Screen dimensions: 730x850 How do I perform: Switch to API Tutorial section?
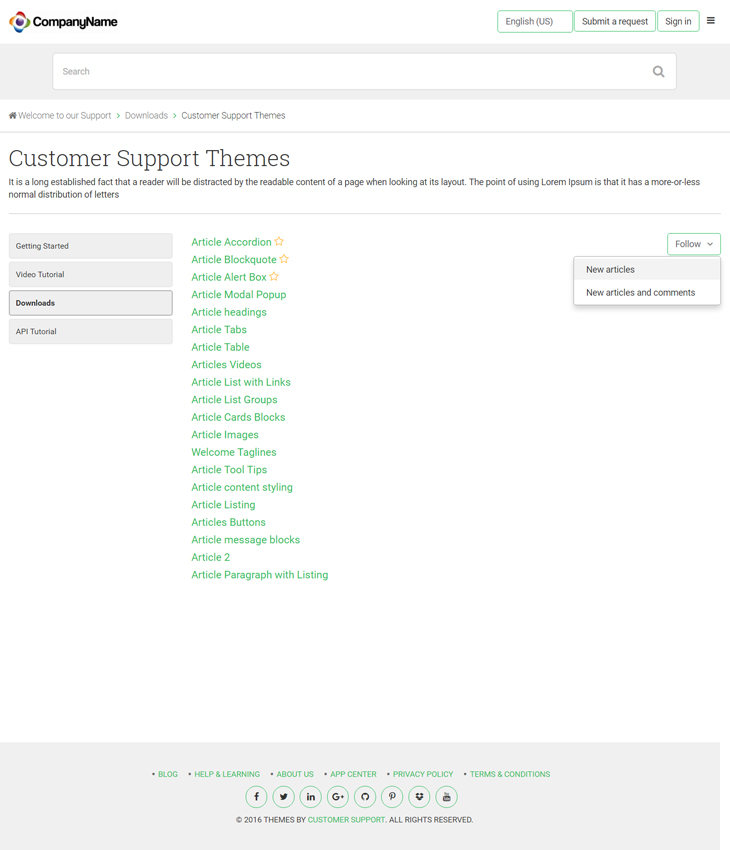pyautogui.click(x=91, y=331)
